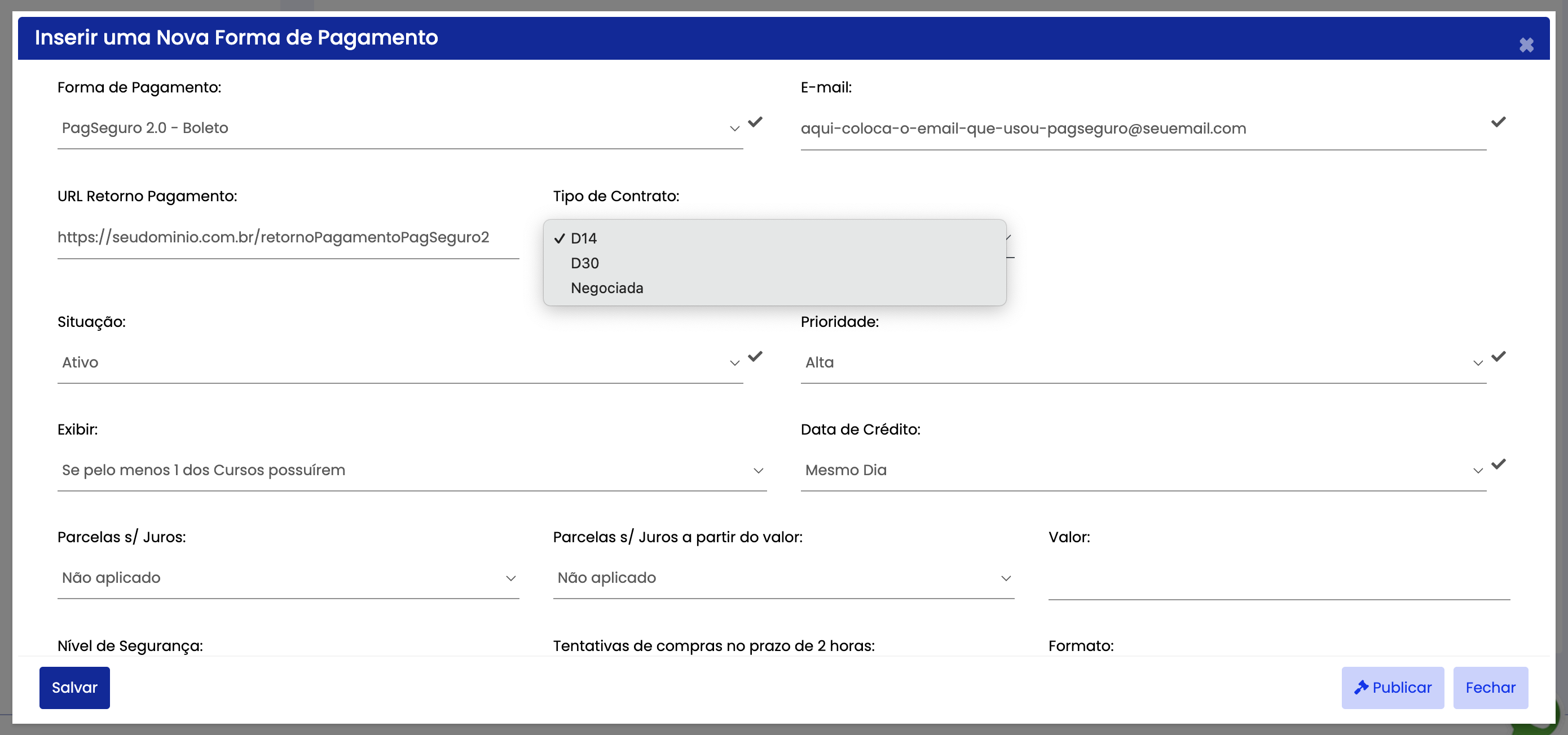Click the Publicar button
Screen dimensions: 1568x735
pos(1392,688)
